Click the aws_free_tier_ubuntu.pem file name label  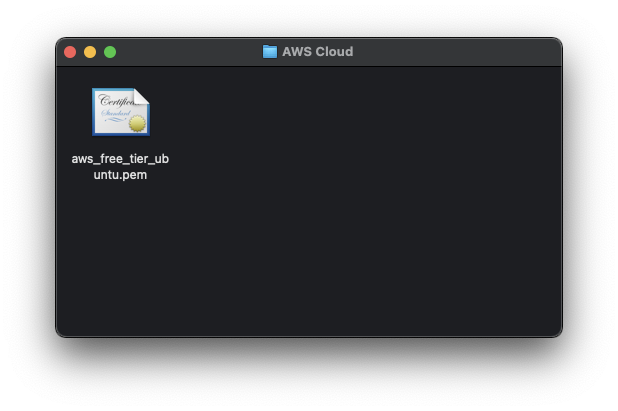pos(120,167)
